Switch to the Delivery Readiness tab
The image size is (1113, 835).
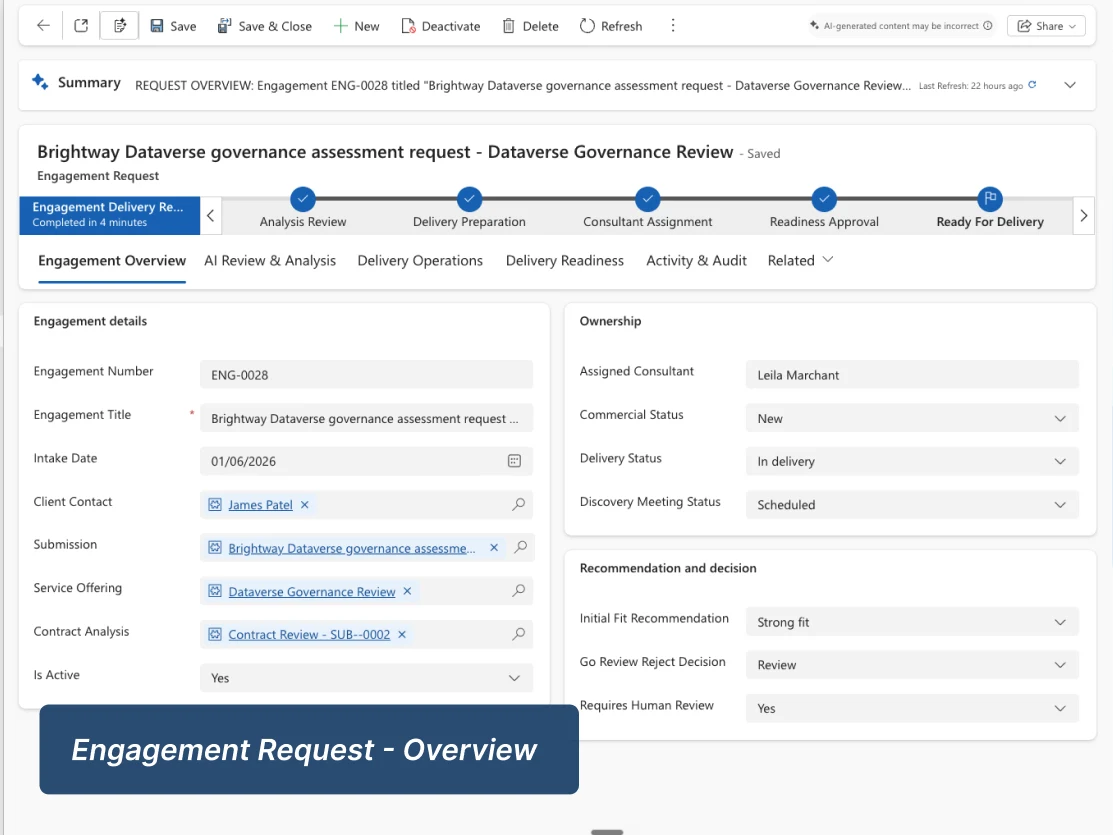coord(564,260)
